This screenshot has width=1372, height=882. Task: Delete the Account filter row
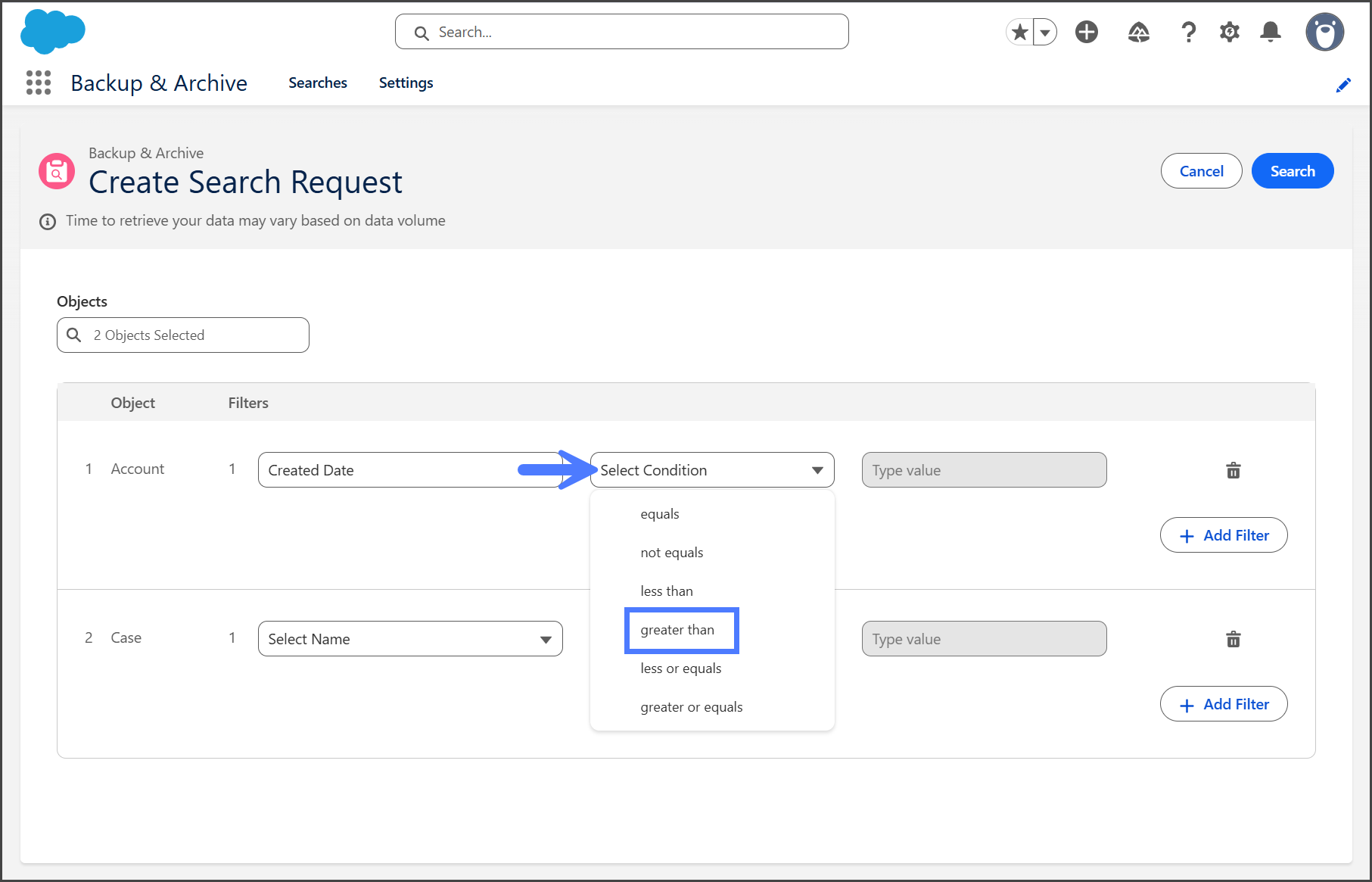[1233, 470]
